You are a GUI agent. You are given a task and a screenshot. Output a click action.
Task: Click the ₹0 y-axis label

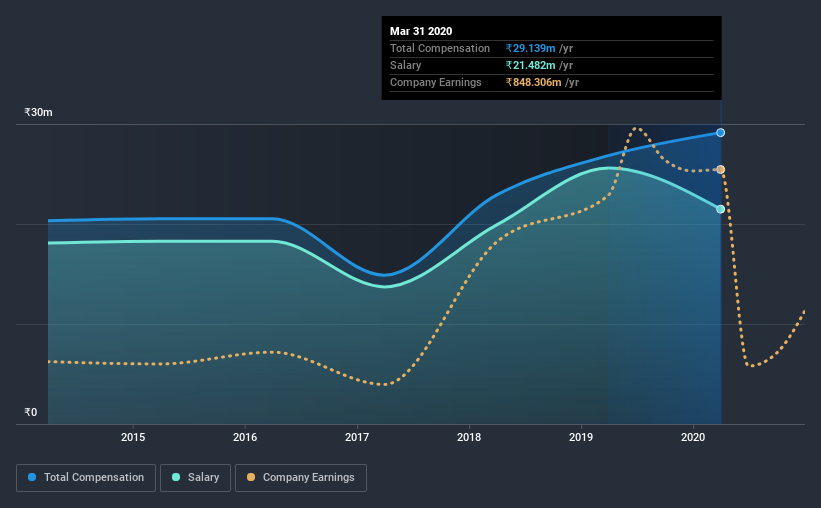pos(31,412)
